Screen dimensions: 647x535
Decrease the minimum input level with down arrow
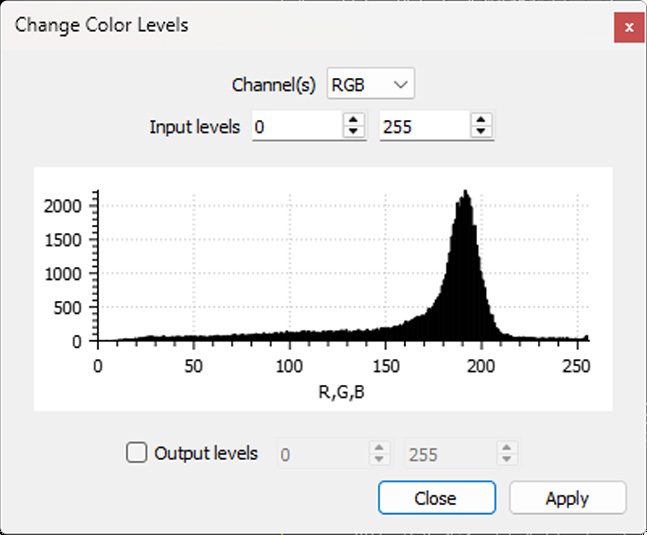click(x=354, y=133)
